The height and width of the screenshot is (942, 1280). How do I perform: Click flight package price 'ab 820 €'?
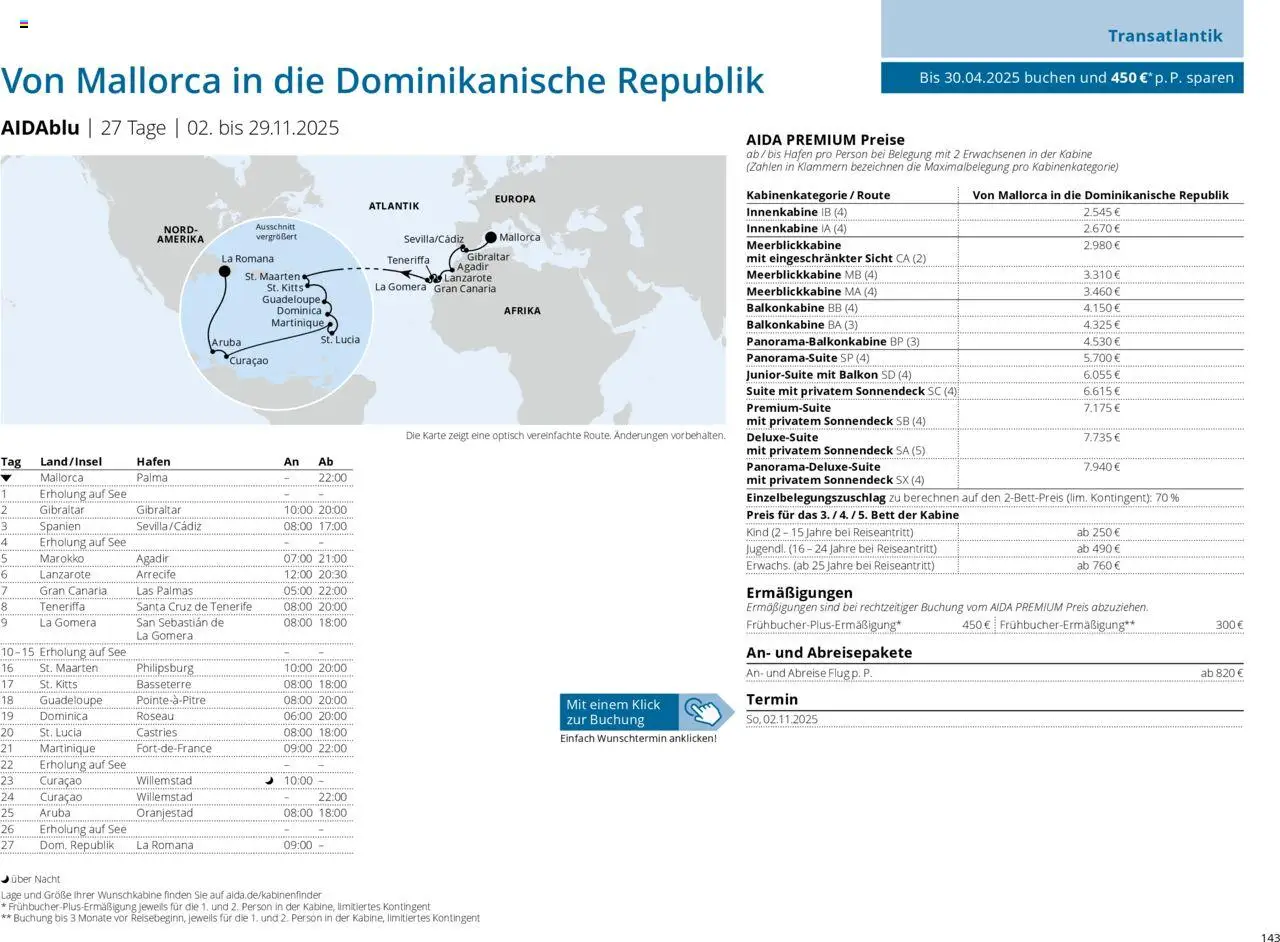(x=1221, y=673)
